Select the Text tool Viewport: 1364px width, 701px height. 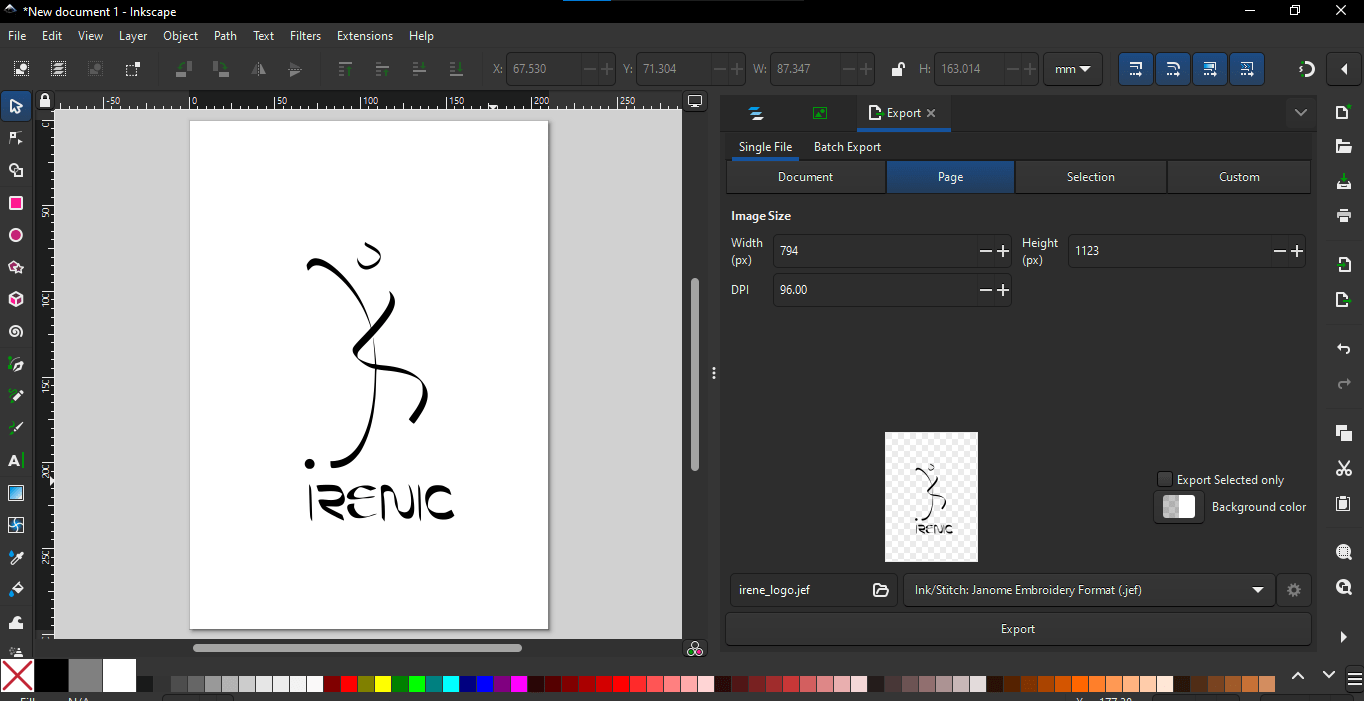pos(16,461)
